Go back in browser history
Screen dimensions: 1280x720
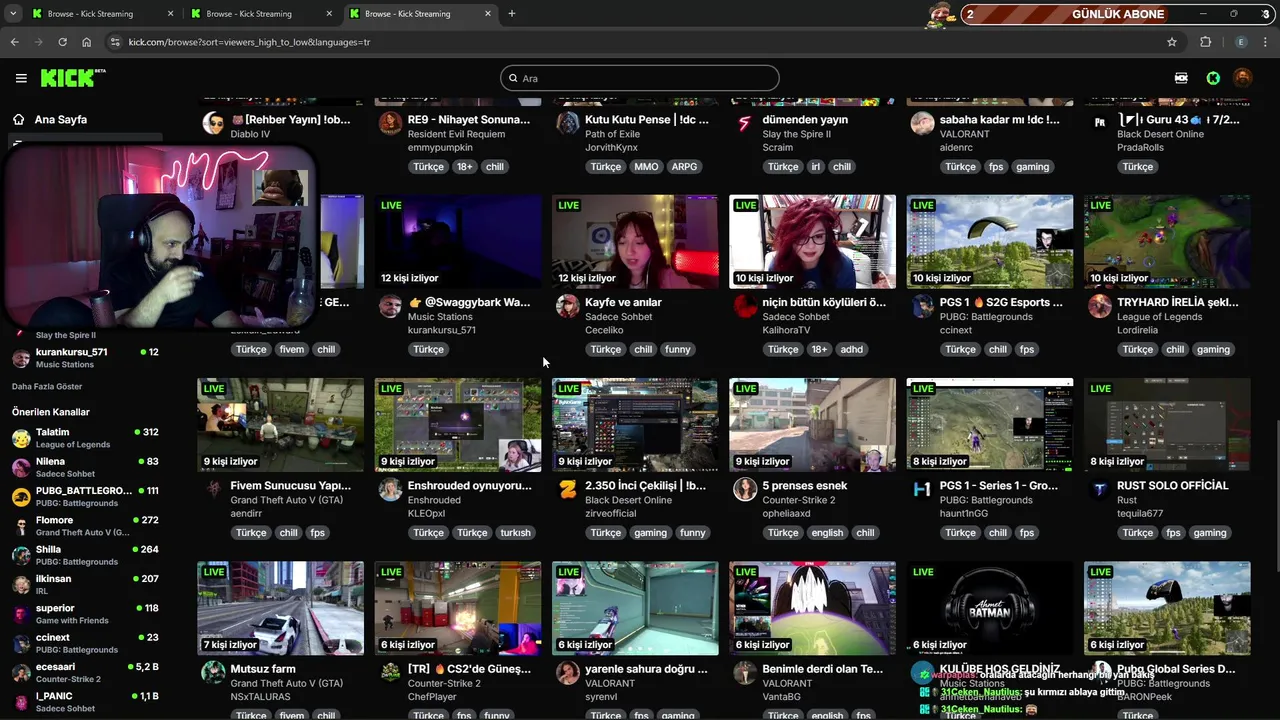(x=14, y=42)
